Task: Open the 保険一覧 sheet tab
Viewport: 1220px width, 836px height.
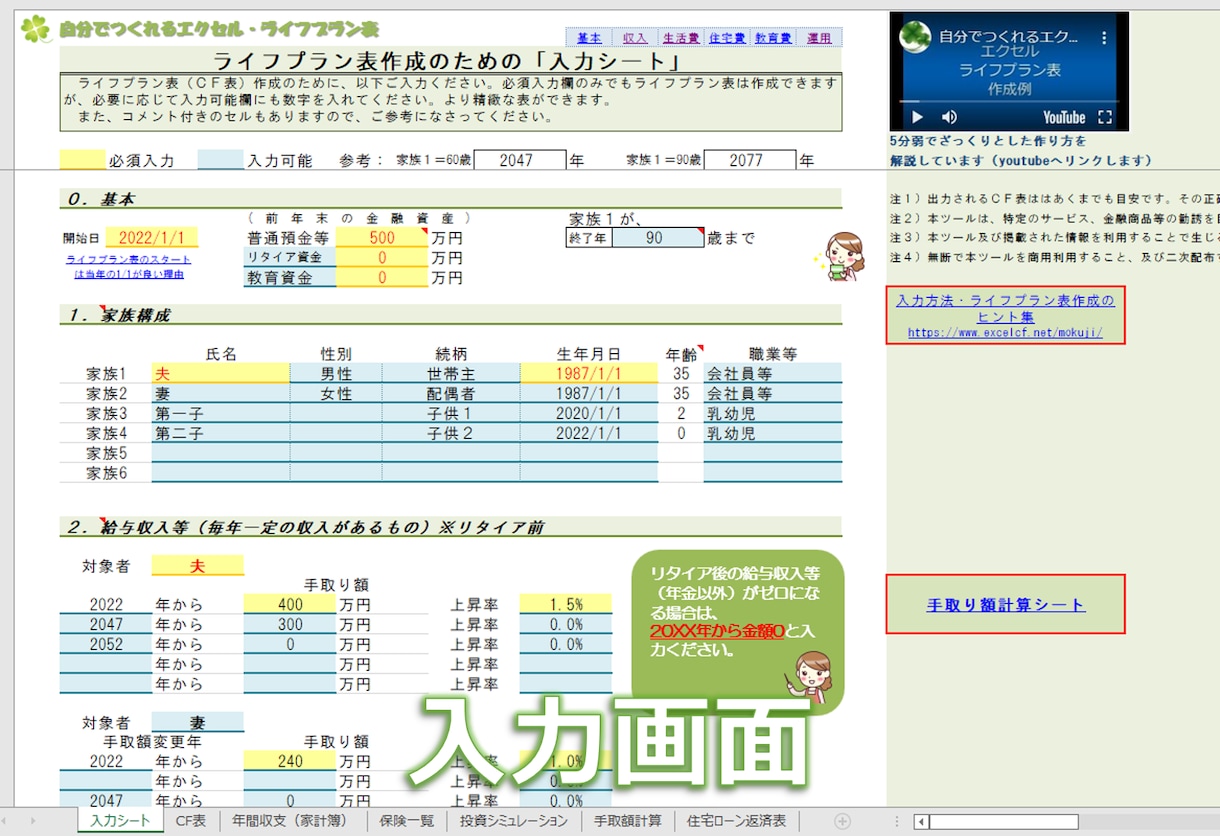Action: (x=407, y=821)
